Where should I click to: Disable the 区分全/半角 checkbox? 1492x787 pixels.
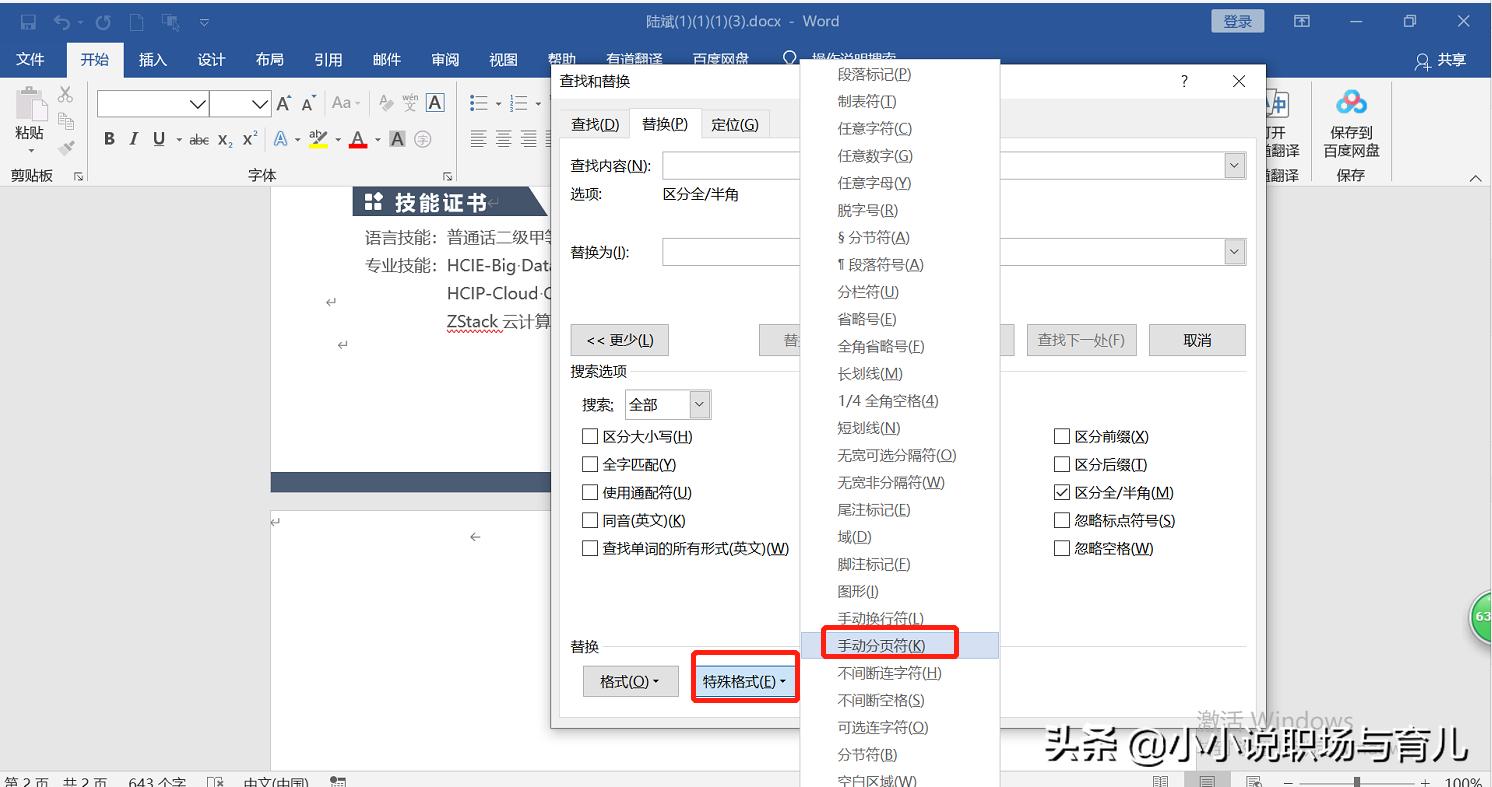pos(1061,492)
